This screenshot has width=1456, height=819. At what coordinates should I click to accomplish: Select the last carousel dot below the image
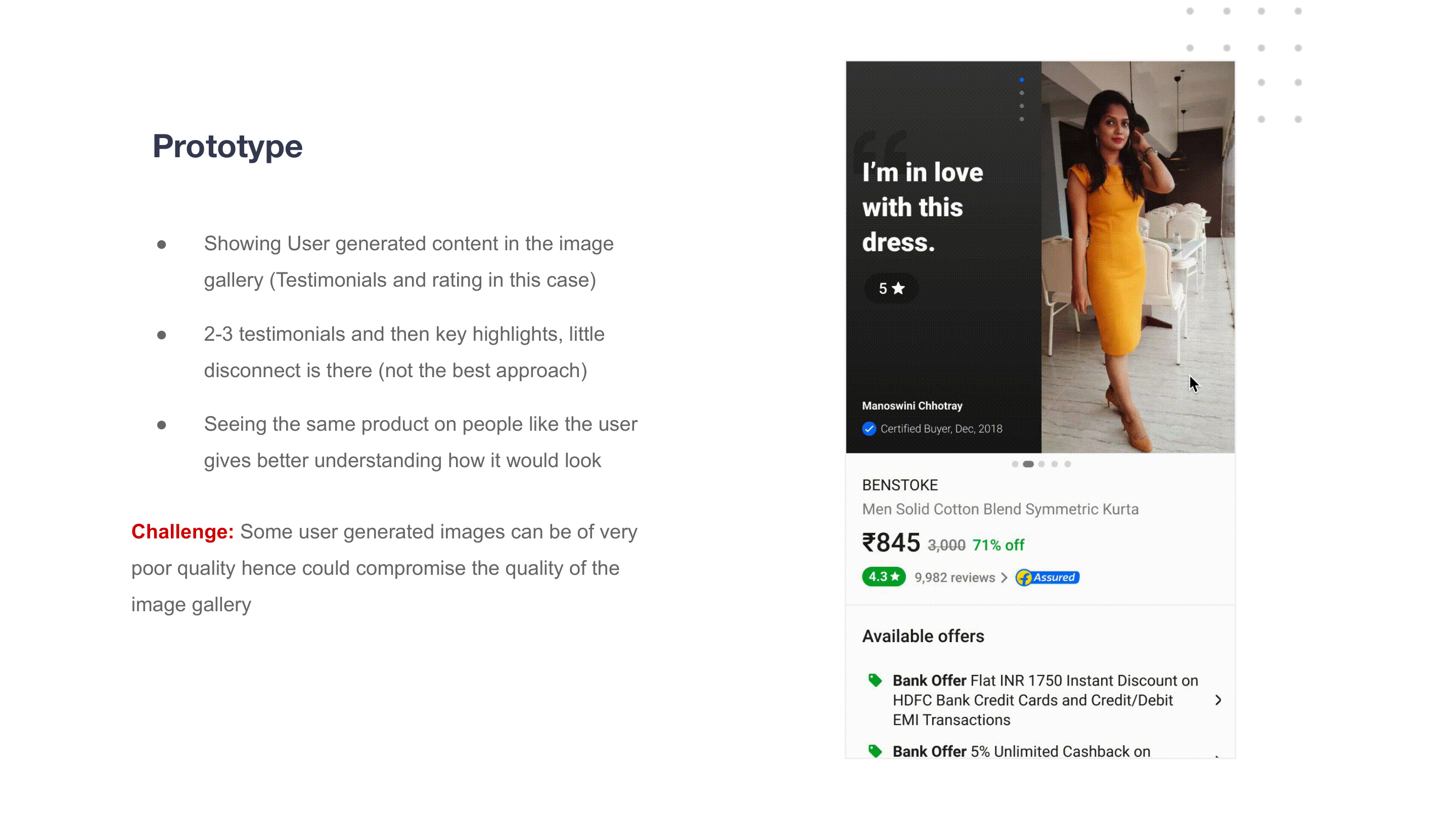pos(1068,464)
